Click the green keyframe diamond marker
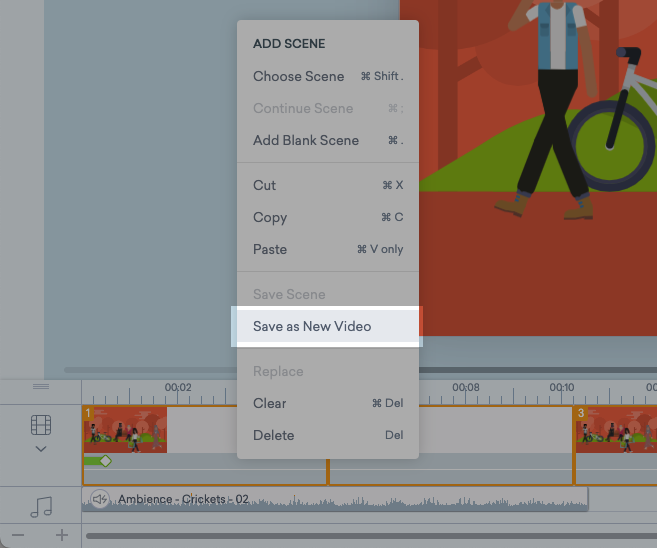Screen dimensions: 657x548 click(x=106, y=461)
